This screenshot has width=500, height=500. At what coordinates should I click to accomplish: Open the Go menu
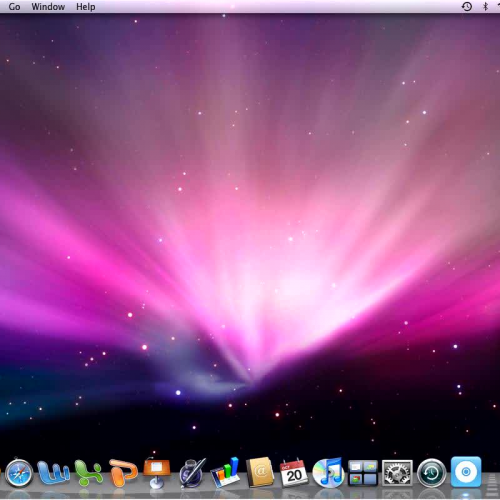(x=14, y=7)
